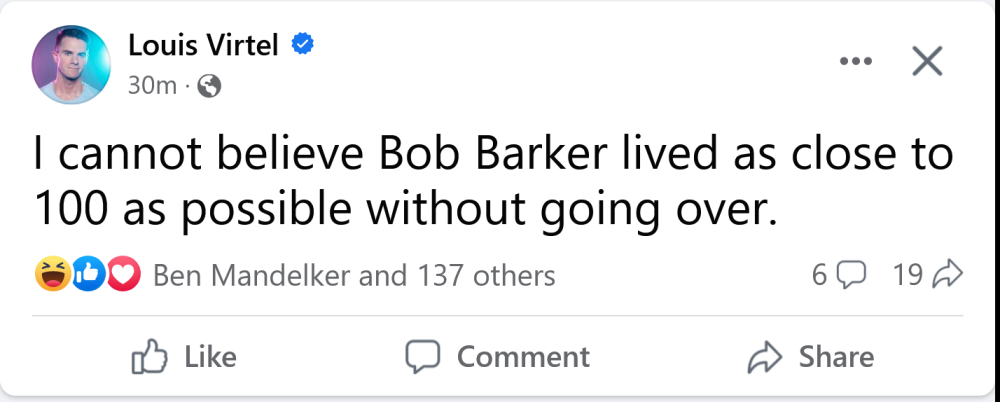View Ben Mandelker and 137 others reactions
This screenshot has width=1000, height=402.
point(354,275)
